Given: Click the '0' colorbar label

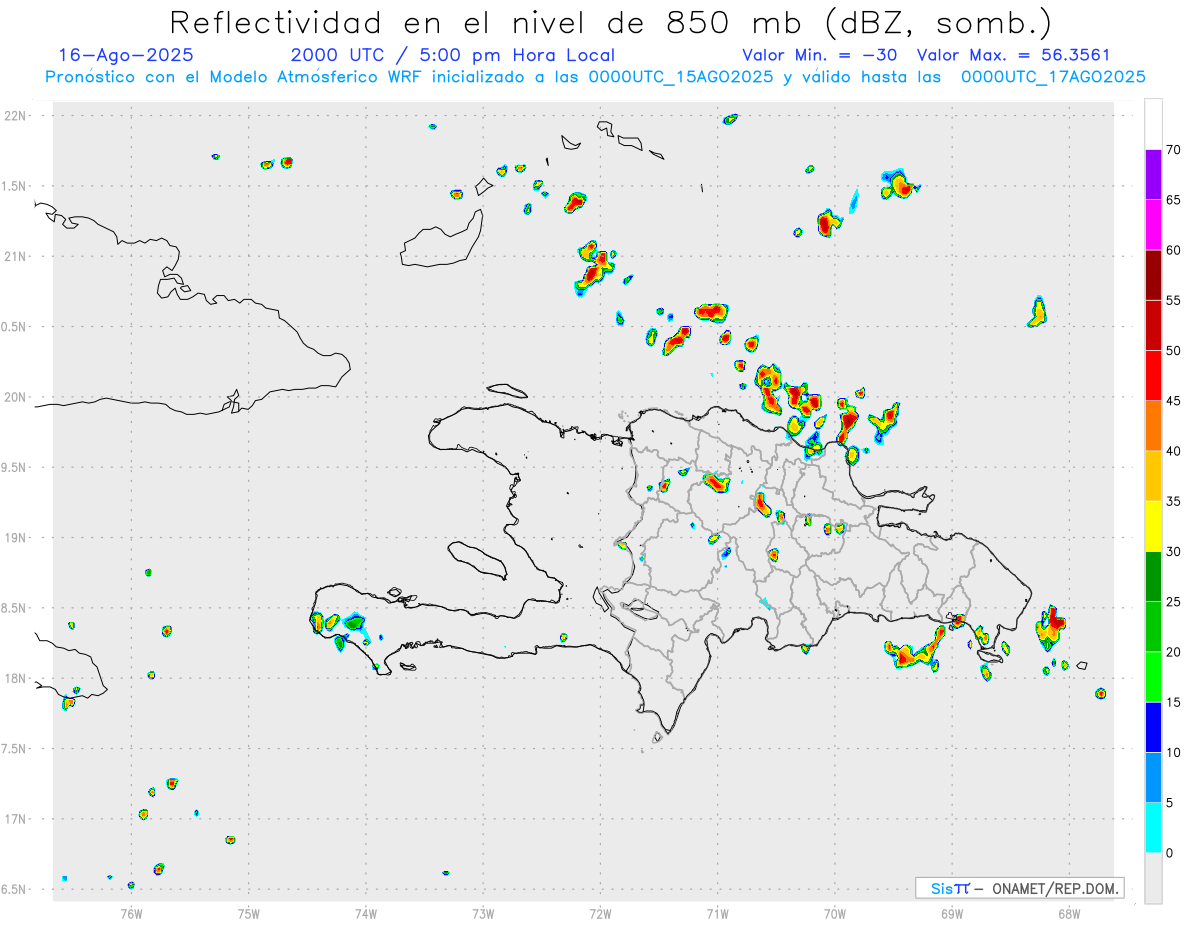Looking at the screenshot, I should (x=1170, y=853).
